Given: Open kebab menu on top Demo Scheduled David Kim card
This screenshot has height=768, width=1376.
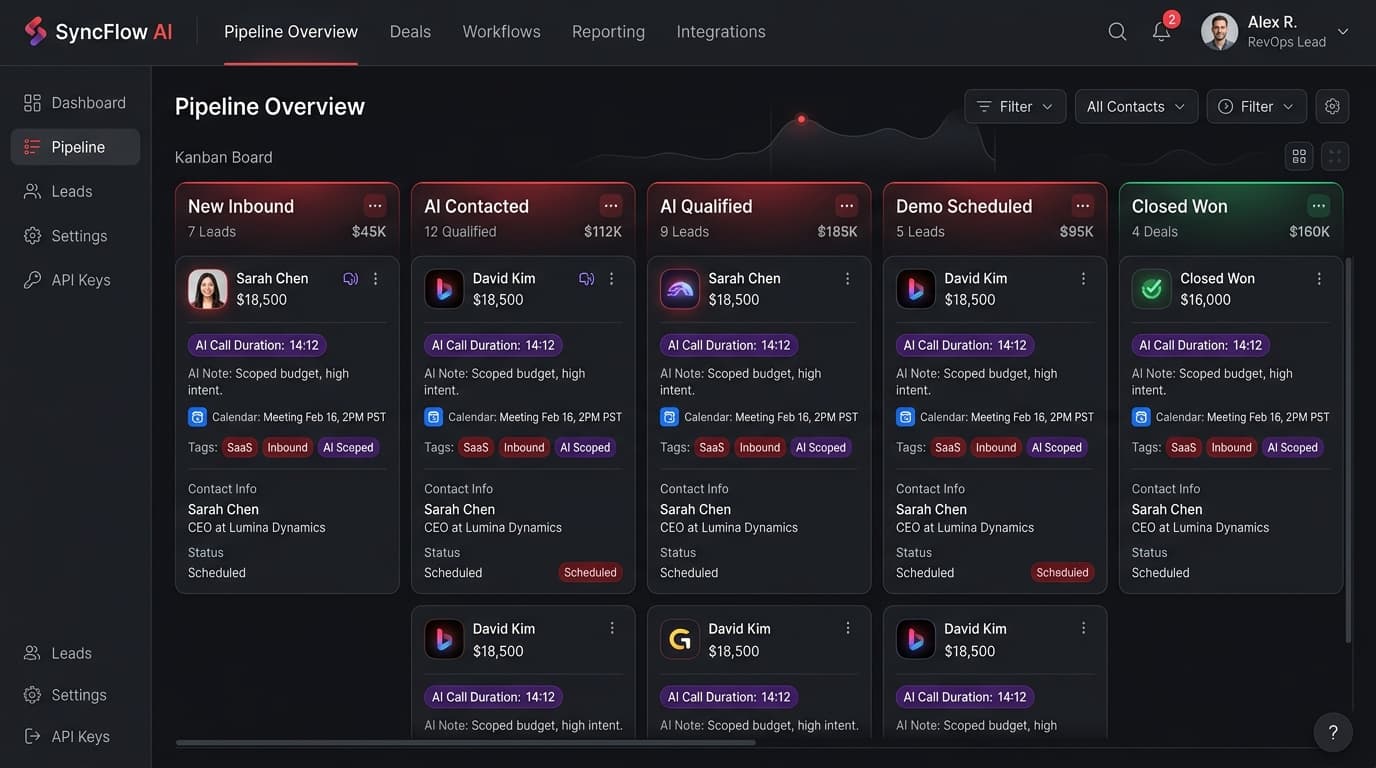Looking at the screenshot, I should pos(1084,279).
